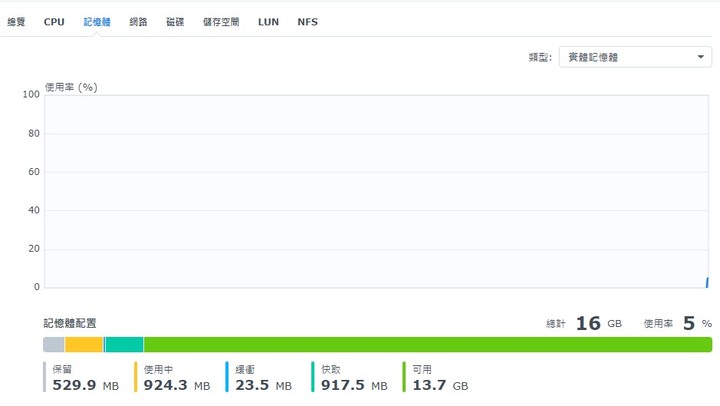Click the 5 % usage rate value
The image size is (720, 406).
pos(698,323)
